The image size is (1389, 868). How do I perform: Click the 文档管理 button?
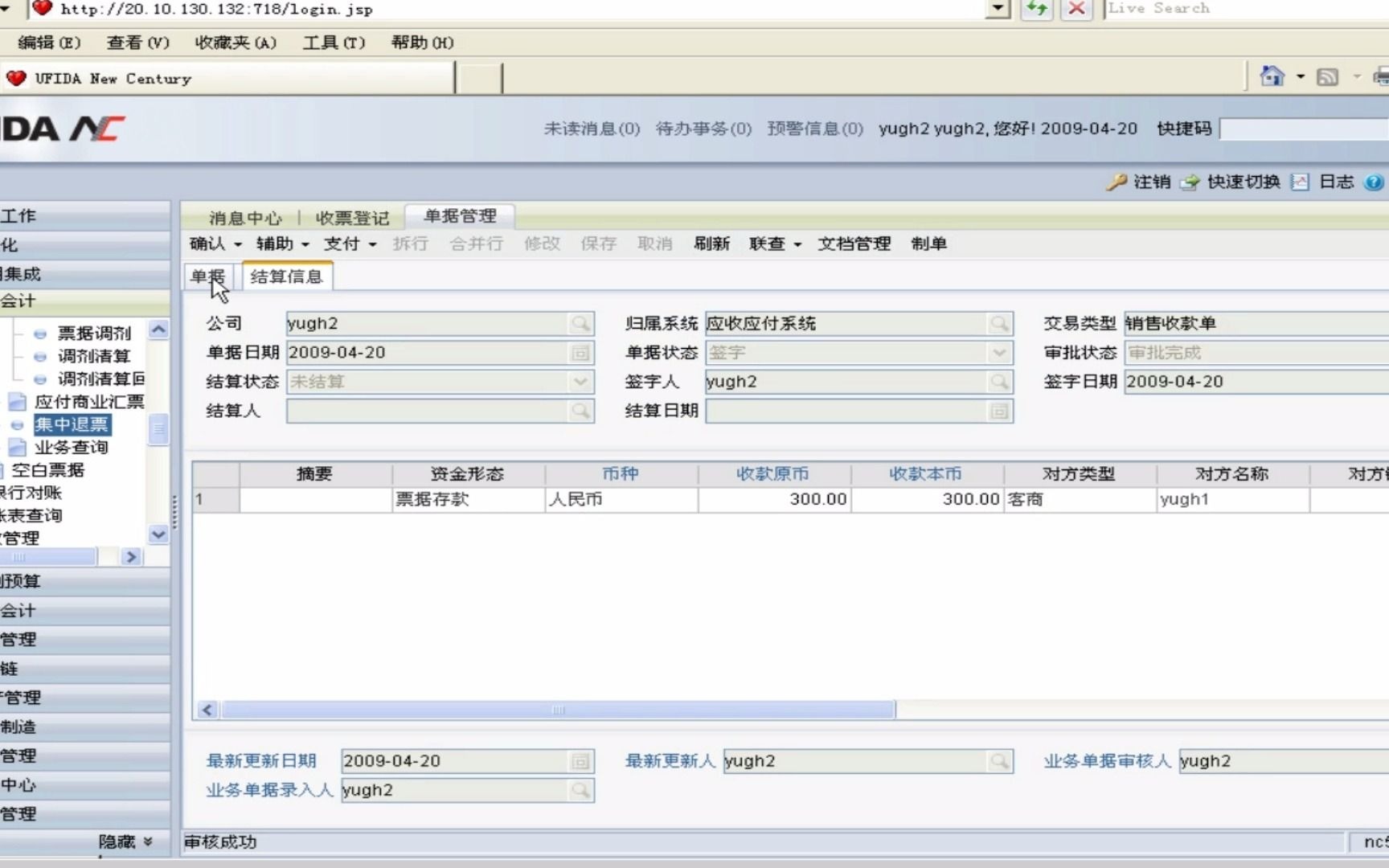coord(854,244)
